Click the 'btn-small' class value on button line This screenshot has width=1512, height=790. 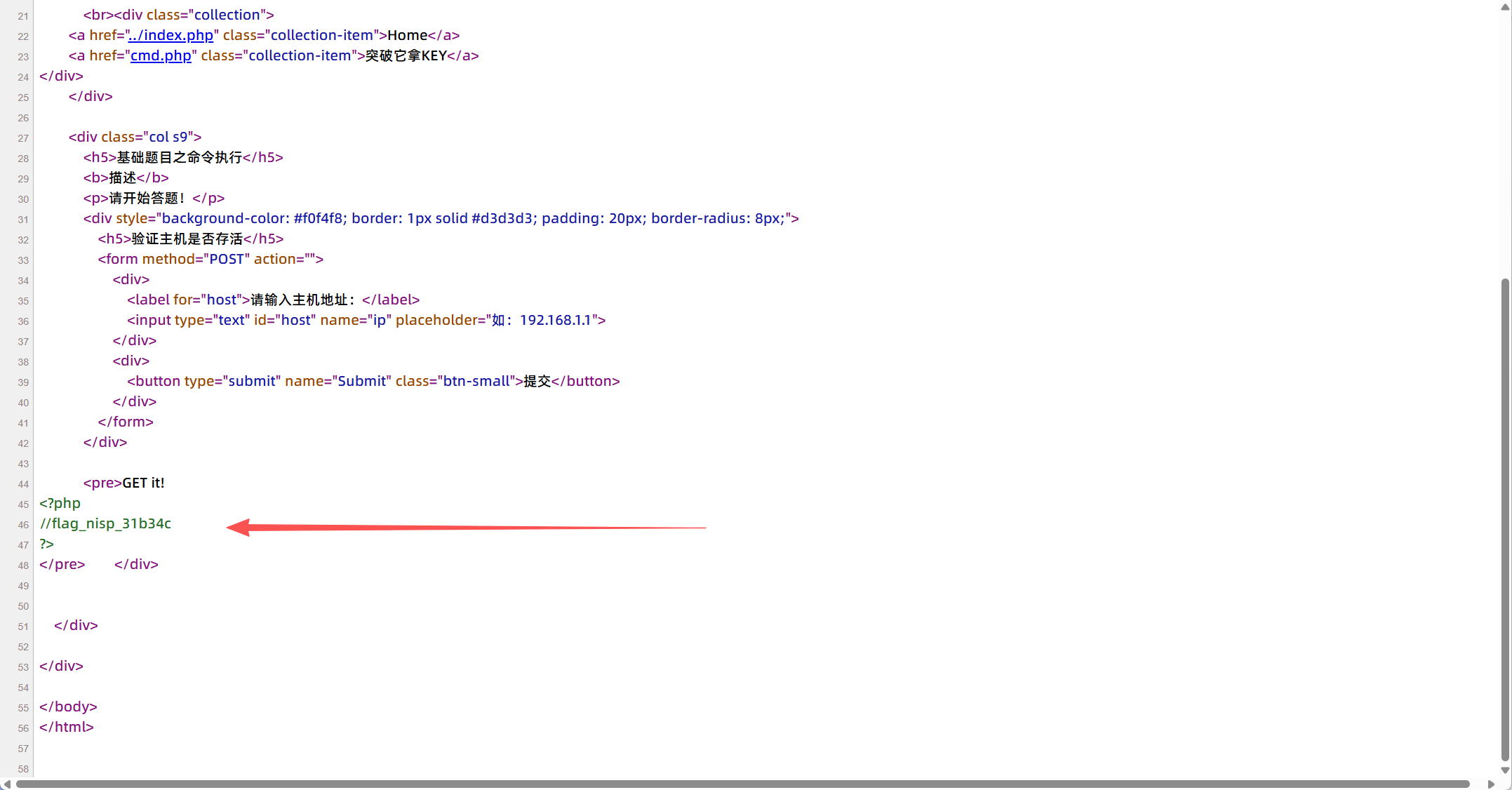[x=476, y=381]
